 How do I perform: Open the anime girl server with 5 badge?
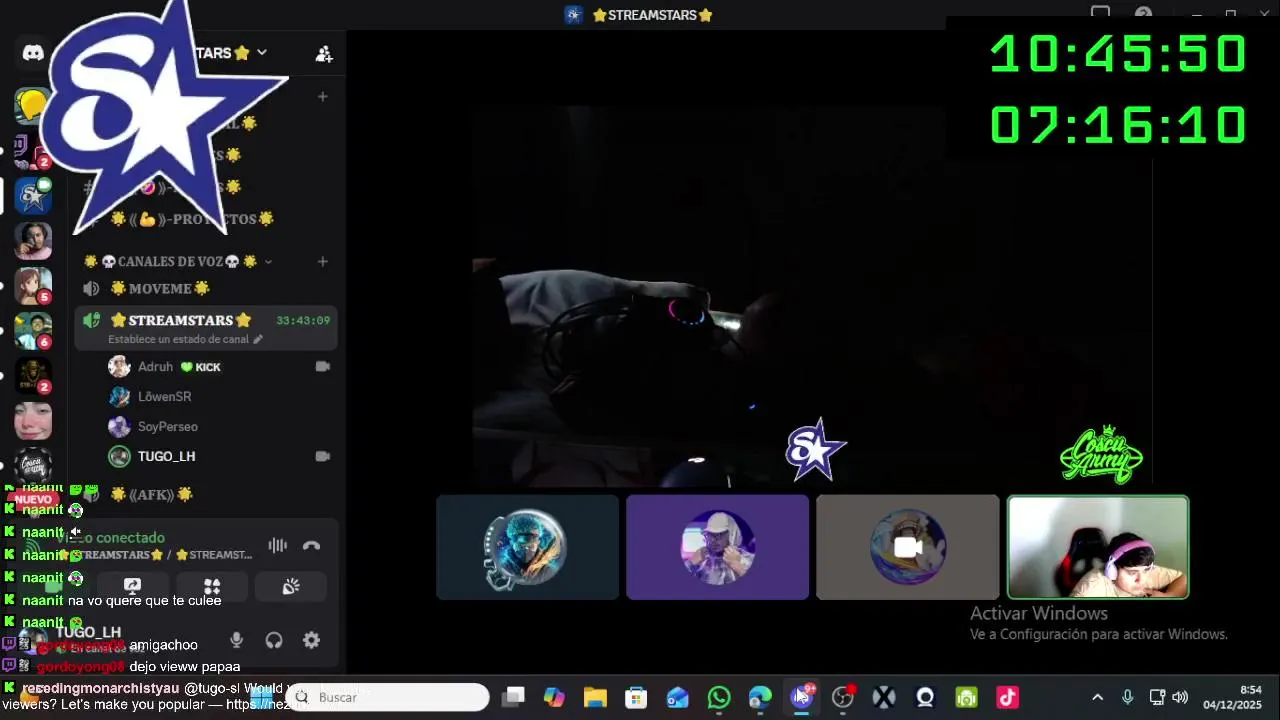33,285
